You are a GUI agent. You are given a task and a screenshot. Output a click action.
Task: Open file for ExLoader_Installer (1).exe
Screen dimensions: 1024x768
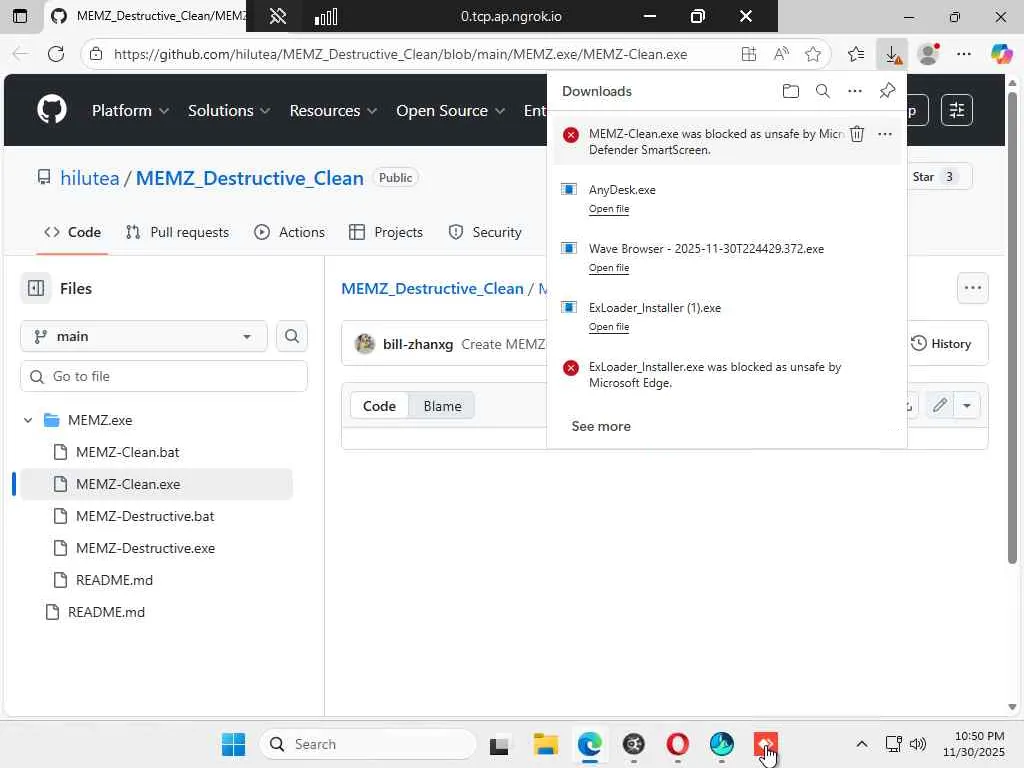pyautogui.click(x=609, y=327)
